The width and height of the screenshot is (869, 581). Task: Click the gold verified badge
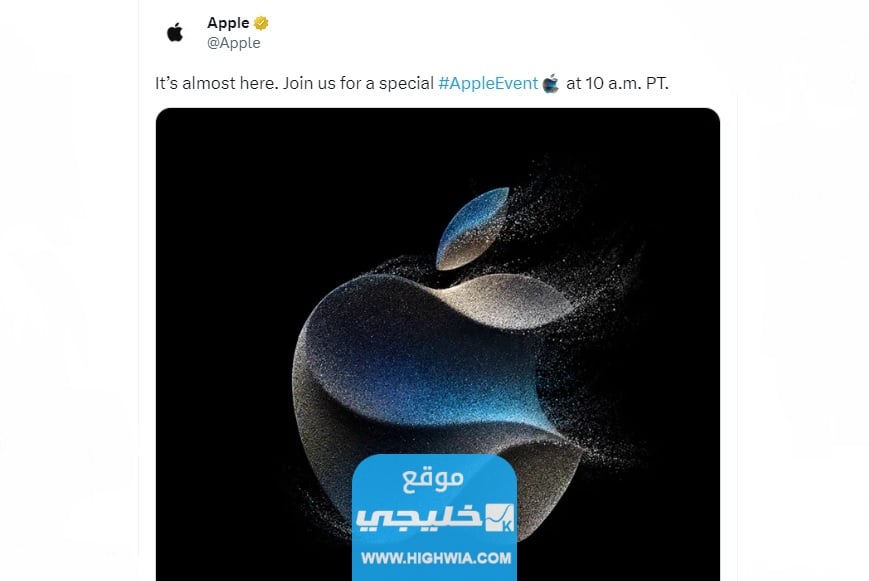[x=261, y=23]
